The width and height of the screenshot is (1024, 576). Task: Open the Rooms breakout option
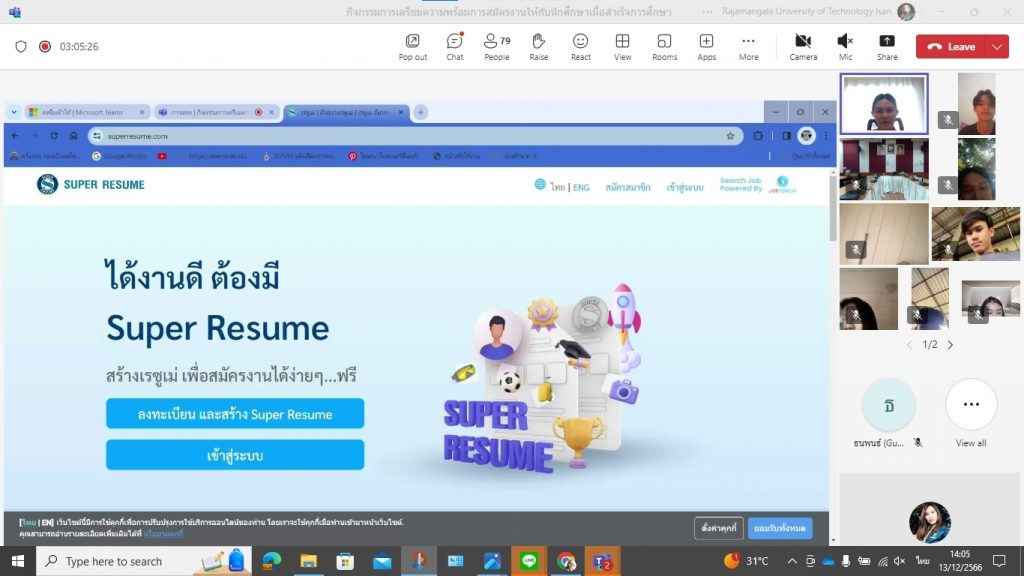point(664,46)
